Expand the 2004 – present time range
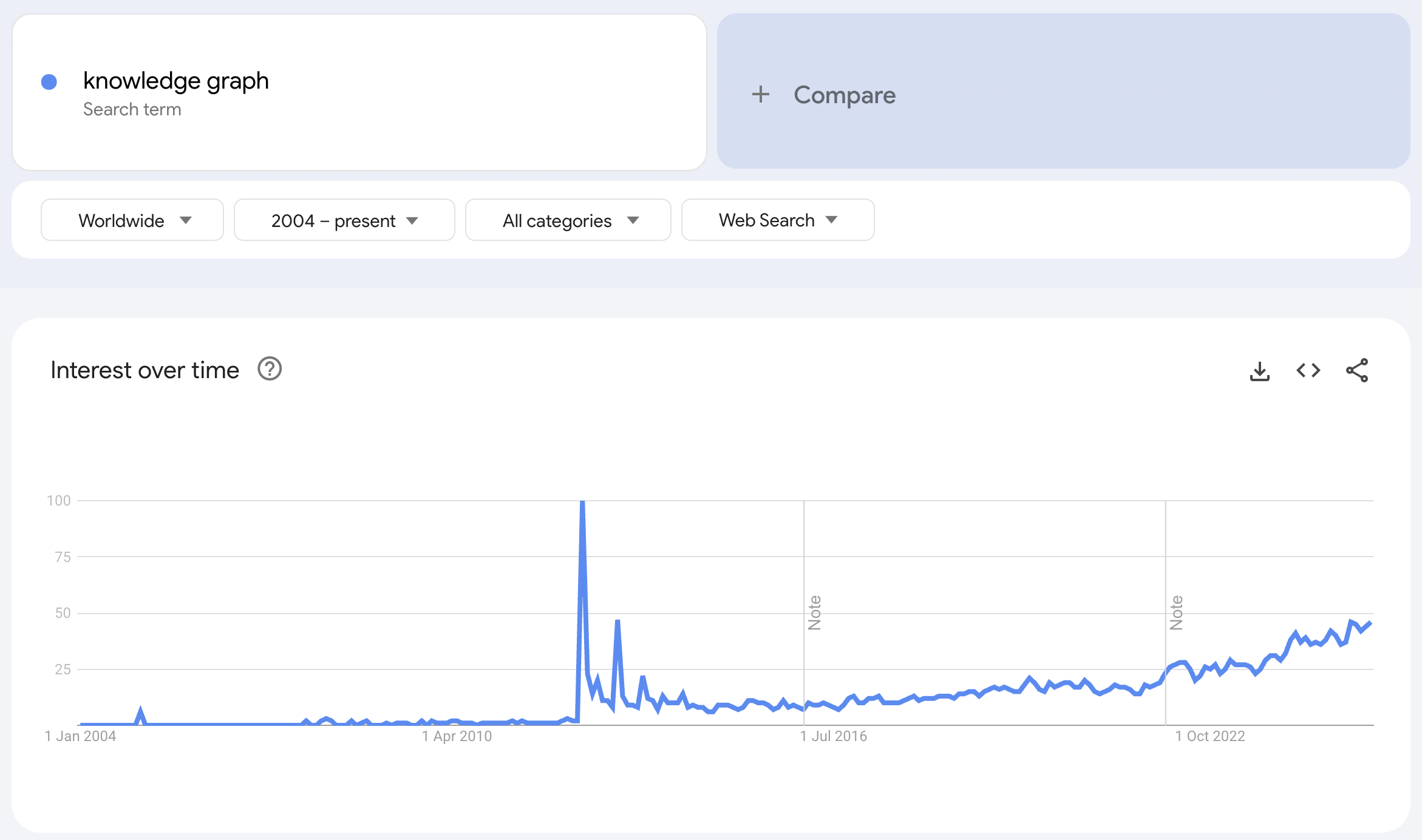The width and height of the screenshot is (1422, 840). [x=344, y=220]
